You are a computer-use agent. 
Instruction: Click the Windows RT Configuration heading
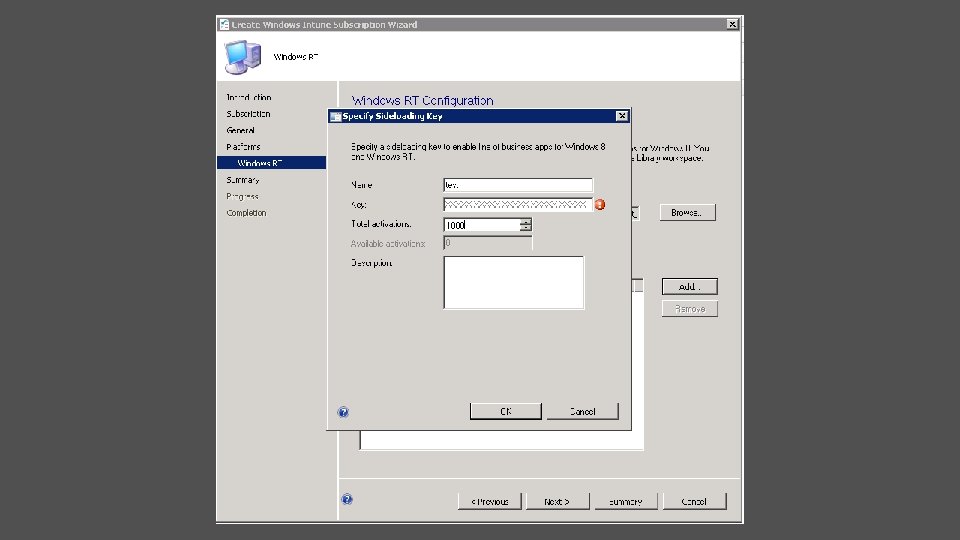(x=422, y=100)
